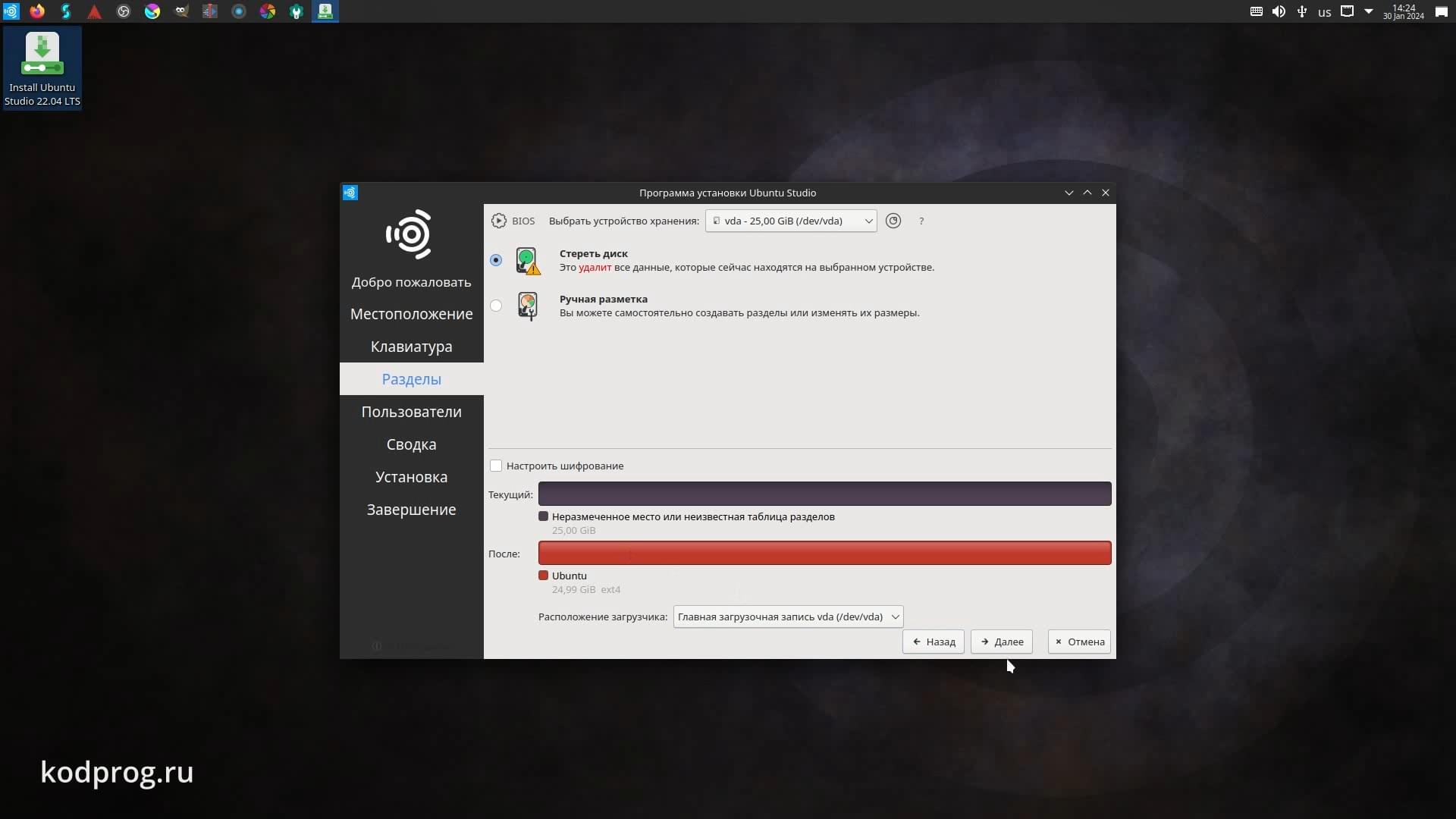The width and height of the screenshot is (1456, 819).
Task: Select the 'Стереть диск' radio button
Action: point(496,260)
